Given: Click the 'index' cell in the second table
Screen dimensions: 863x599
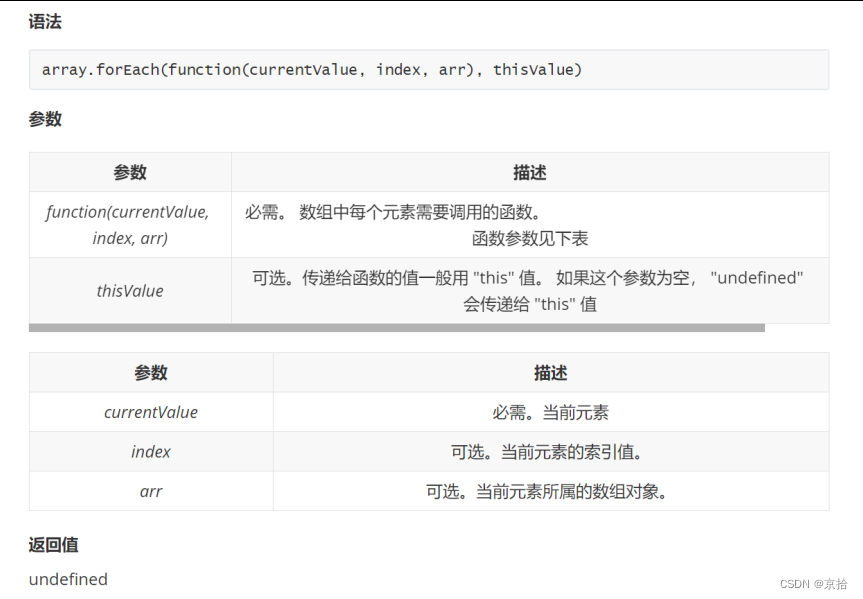Looking at the screenshot, I should (151, 452).
